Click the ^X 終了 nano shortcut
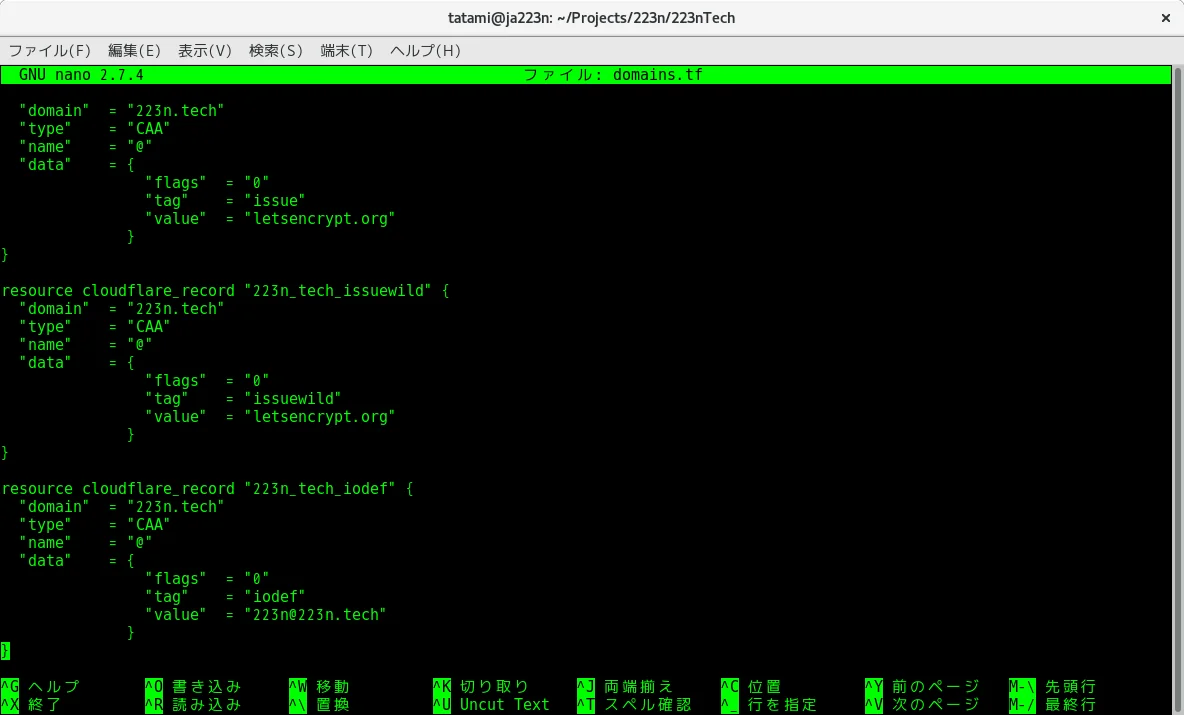Screen dimensions: 1184x715 tap(32, 704)
